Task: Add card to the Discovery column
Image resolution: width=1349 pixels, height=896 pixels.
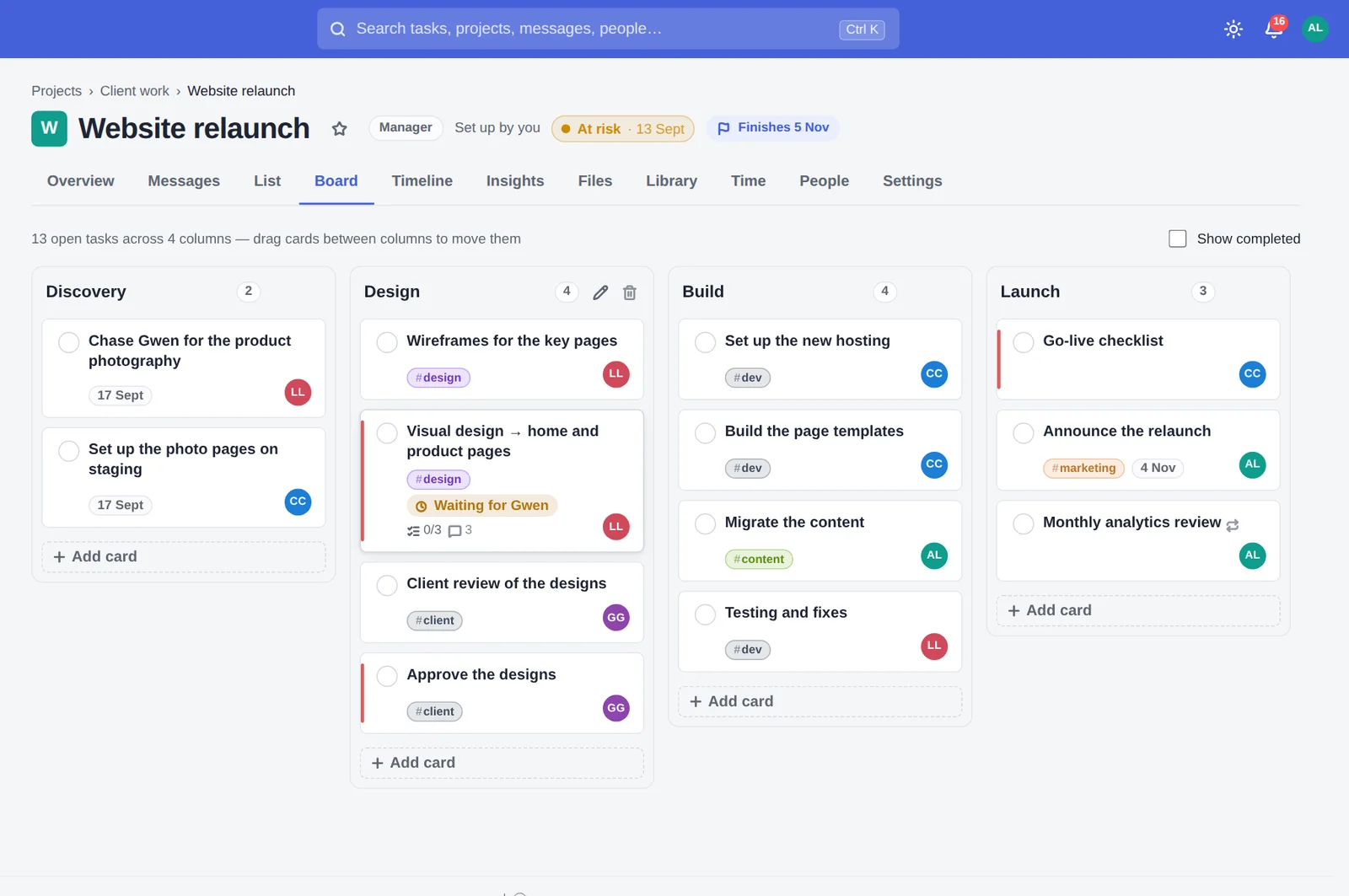Action: tap(184, 557)
